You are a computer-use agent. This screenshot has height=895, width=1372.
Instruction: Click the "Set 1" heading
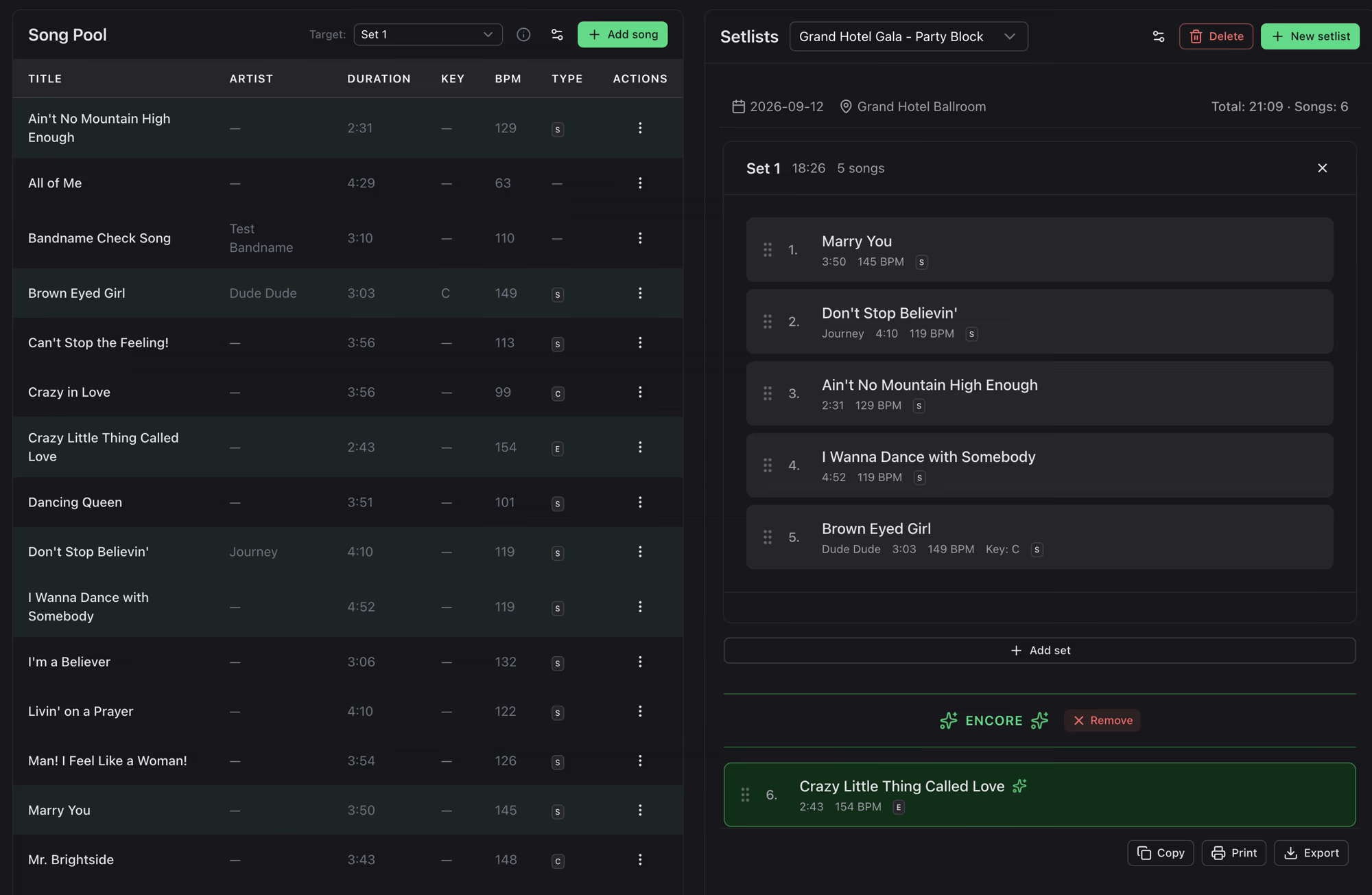[x=763, y=168]
